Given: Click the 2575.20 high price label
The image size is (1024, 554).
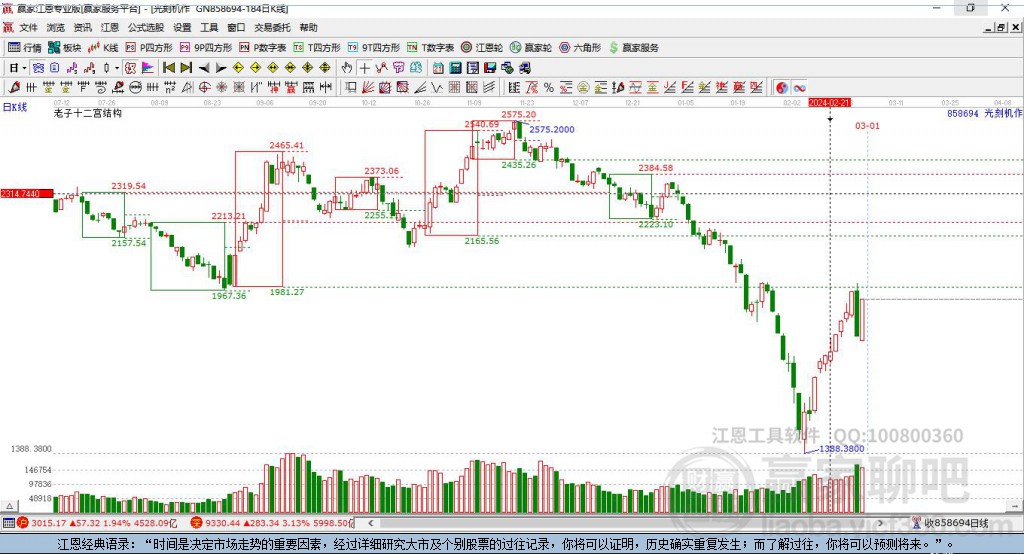Looking at the screenshot, I should pyautogui.click(x=519, y=114).
